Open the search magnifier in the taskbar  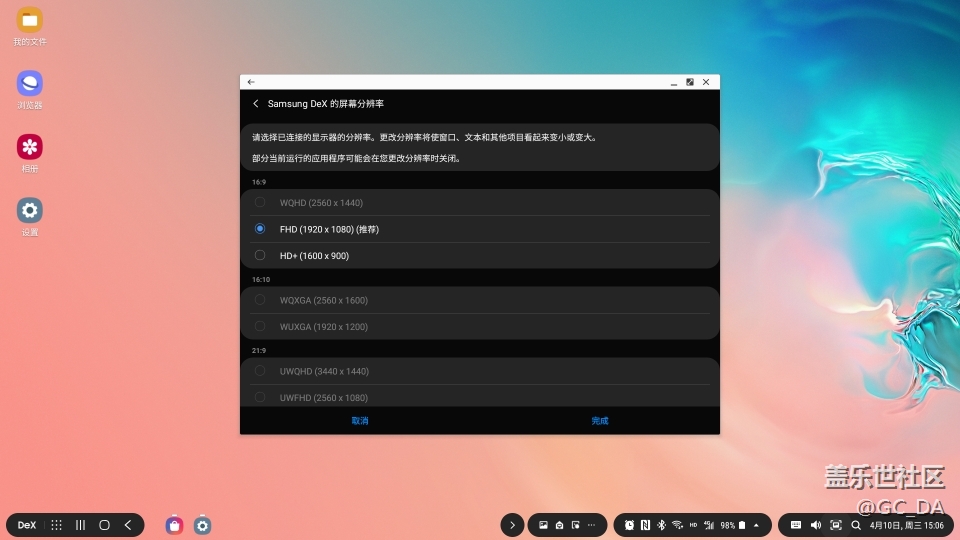click(x=856, y=525)
